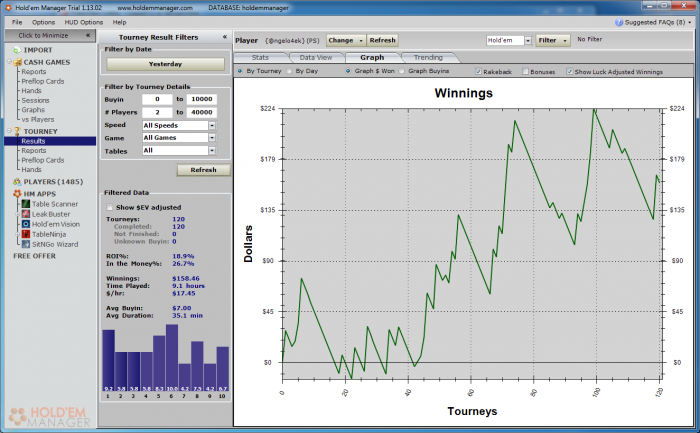Collapse the left sidebar with minimize arrows
Viewport: 700px width, 433px height.
[x=88, y=35]
